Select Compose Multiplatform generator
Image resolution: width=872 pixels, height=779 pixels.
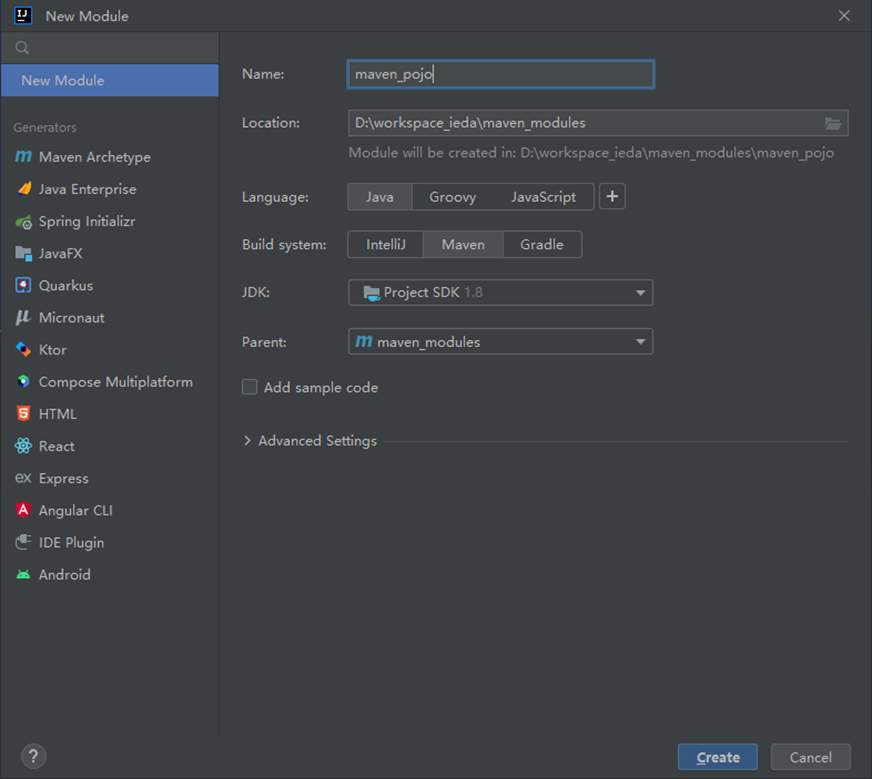[x=110, y=382]
